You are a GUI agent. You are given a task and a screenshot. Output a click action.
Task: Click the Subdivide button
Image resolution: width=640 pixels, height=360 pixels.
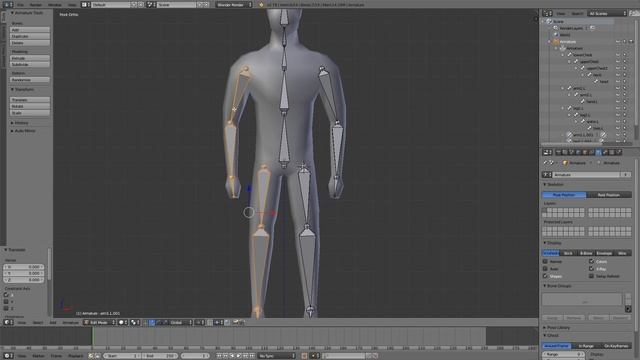tap(30, 64)
